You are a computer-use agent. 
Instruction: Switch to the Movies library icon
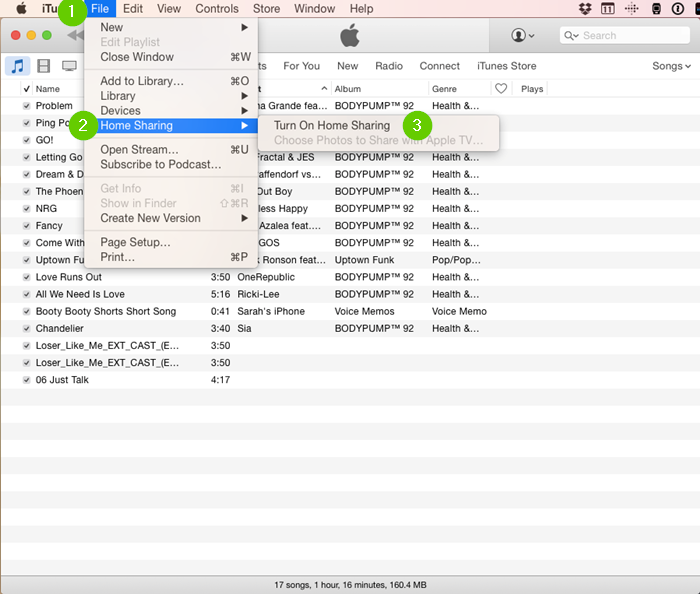(43, 66)
